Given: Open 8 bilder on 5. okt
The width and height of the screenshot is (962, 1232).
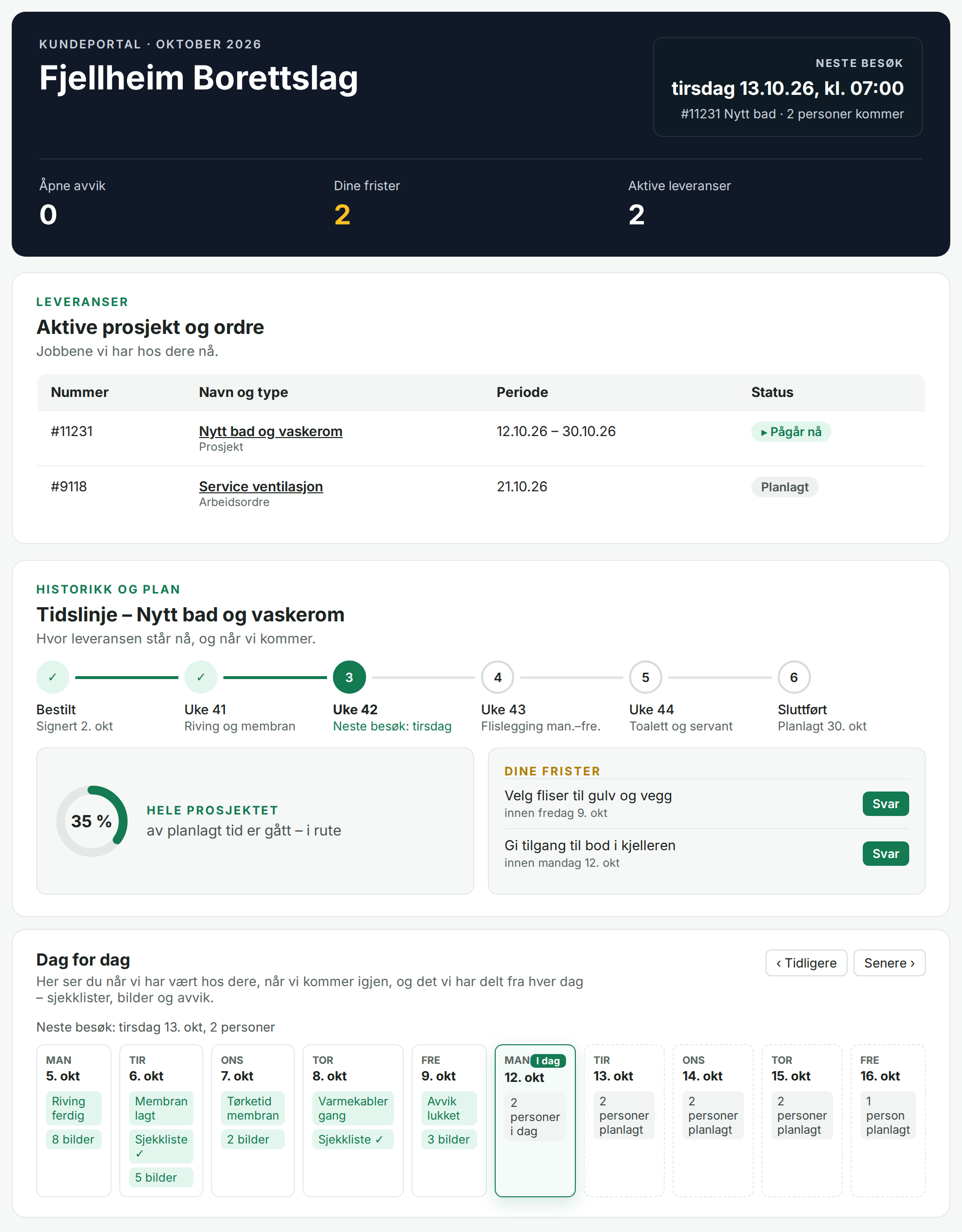Looking at the screenshot, I should (x=73, y=1139).
